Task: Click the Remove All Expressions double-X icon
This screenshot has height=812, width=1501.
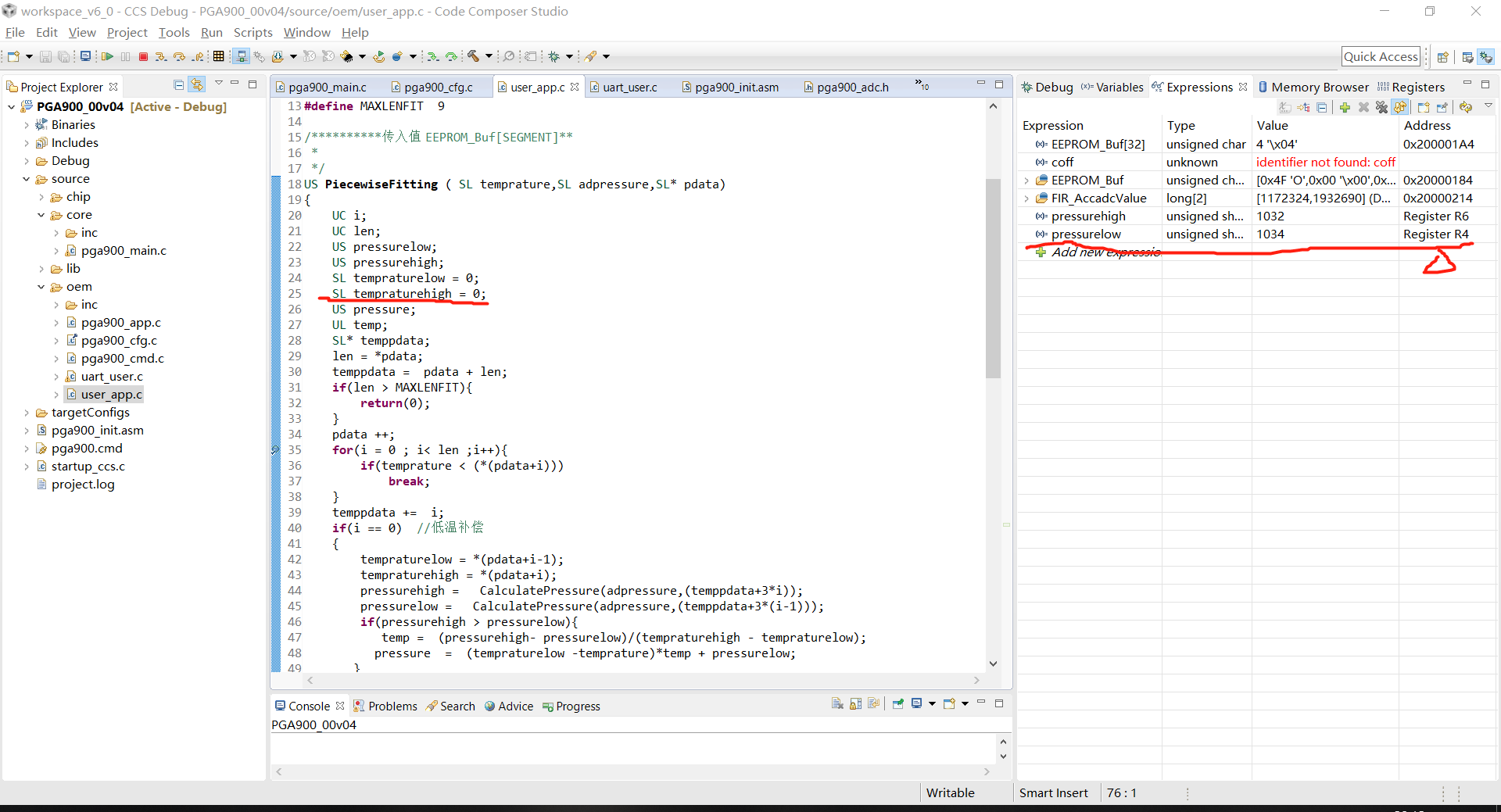Action: tap(1382, 107)
